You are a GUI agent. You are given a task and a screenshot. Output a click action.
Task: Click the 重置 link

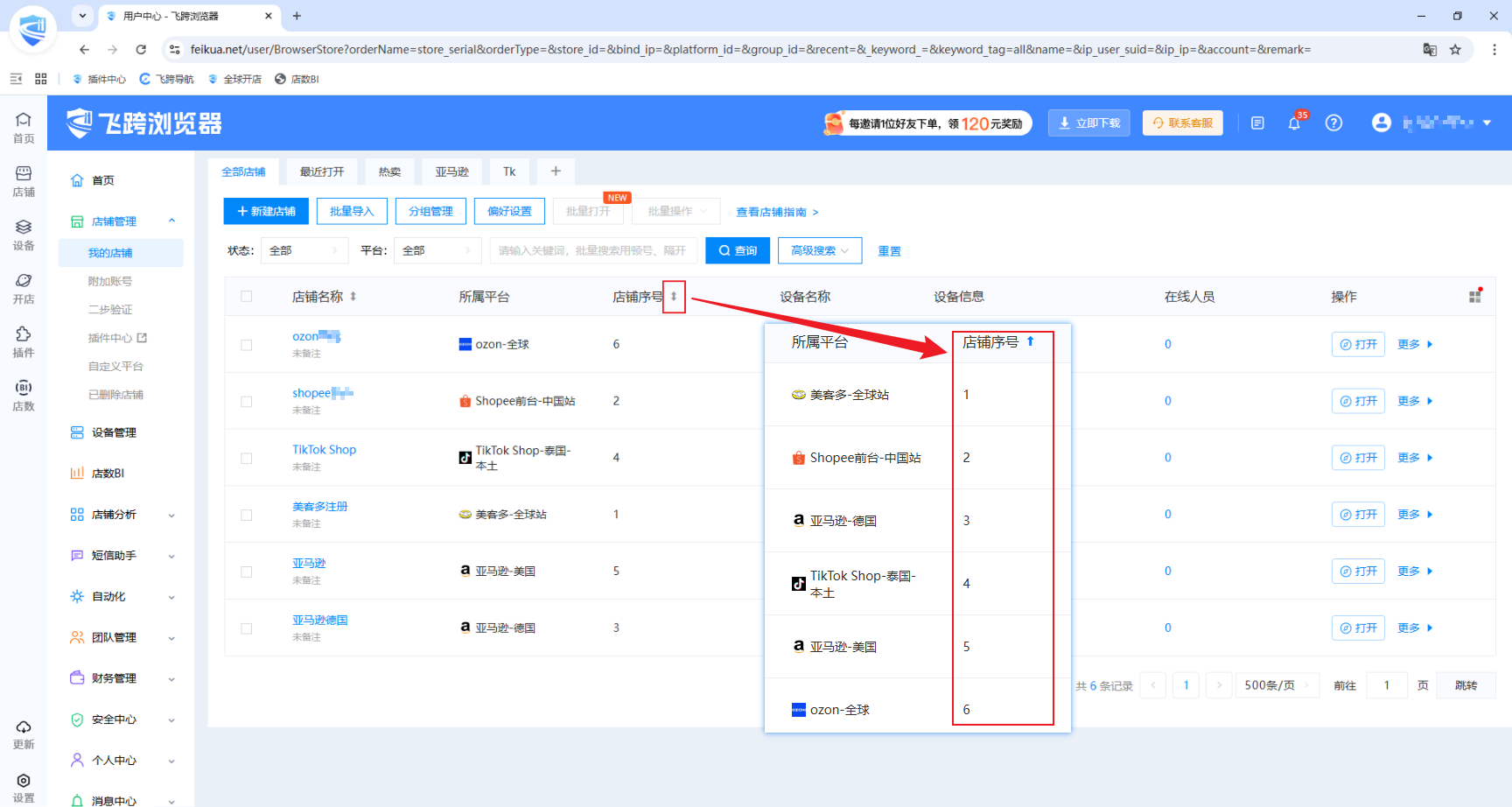tap(890, 251)
